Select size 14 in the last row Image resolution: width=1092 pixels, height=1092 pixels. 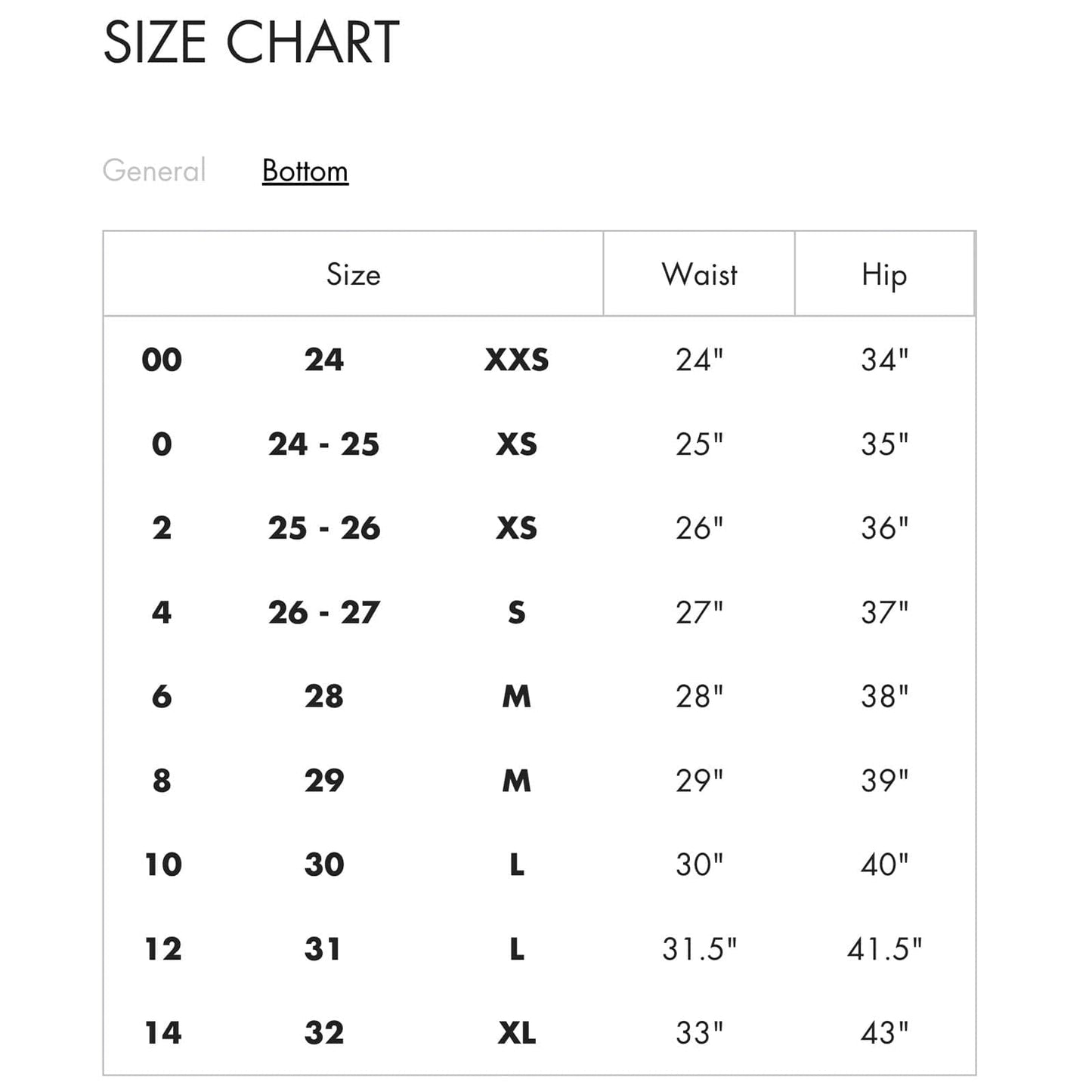[x=163, y=1032]
